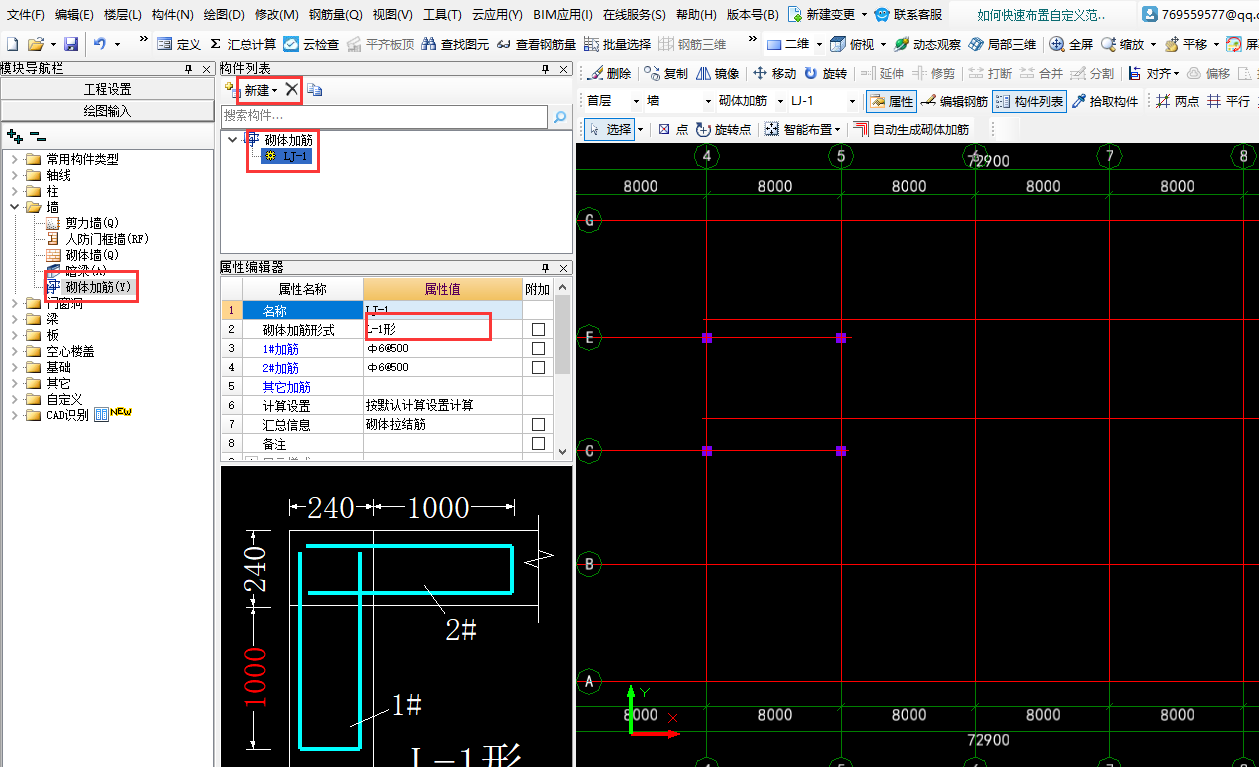Toggle the 属性 (properties) panel button
Screen dimensions: 1259x767
[x=891, y=101]
